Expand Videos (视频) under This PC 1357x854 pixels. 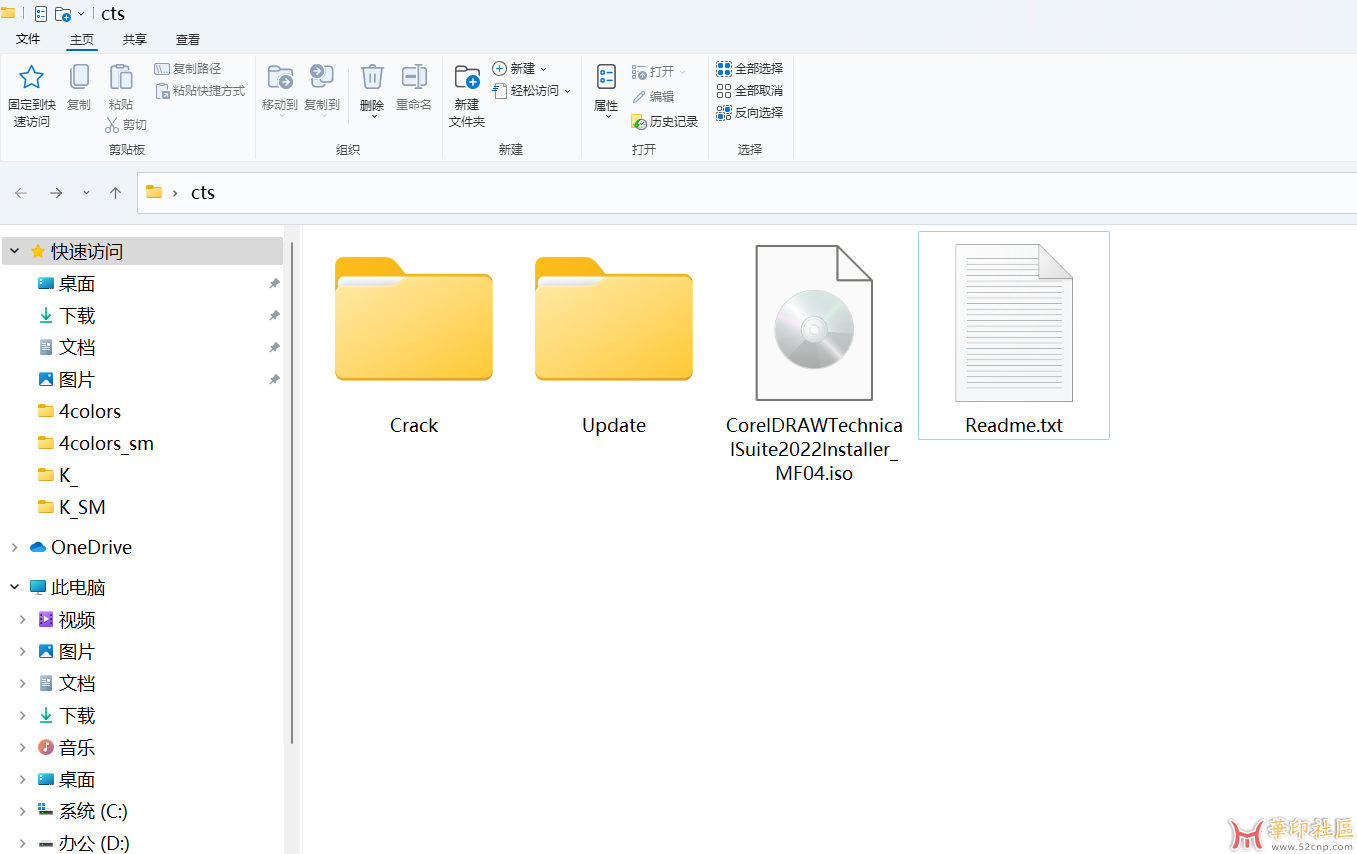(x=22, y=620)
